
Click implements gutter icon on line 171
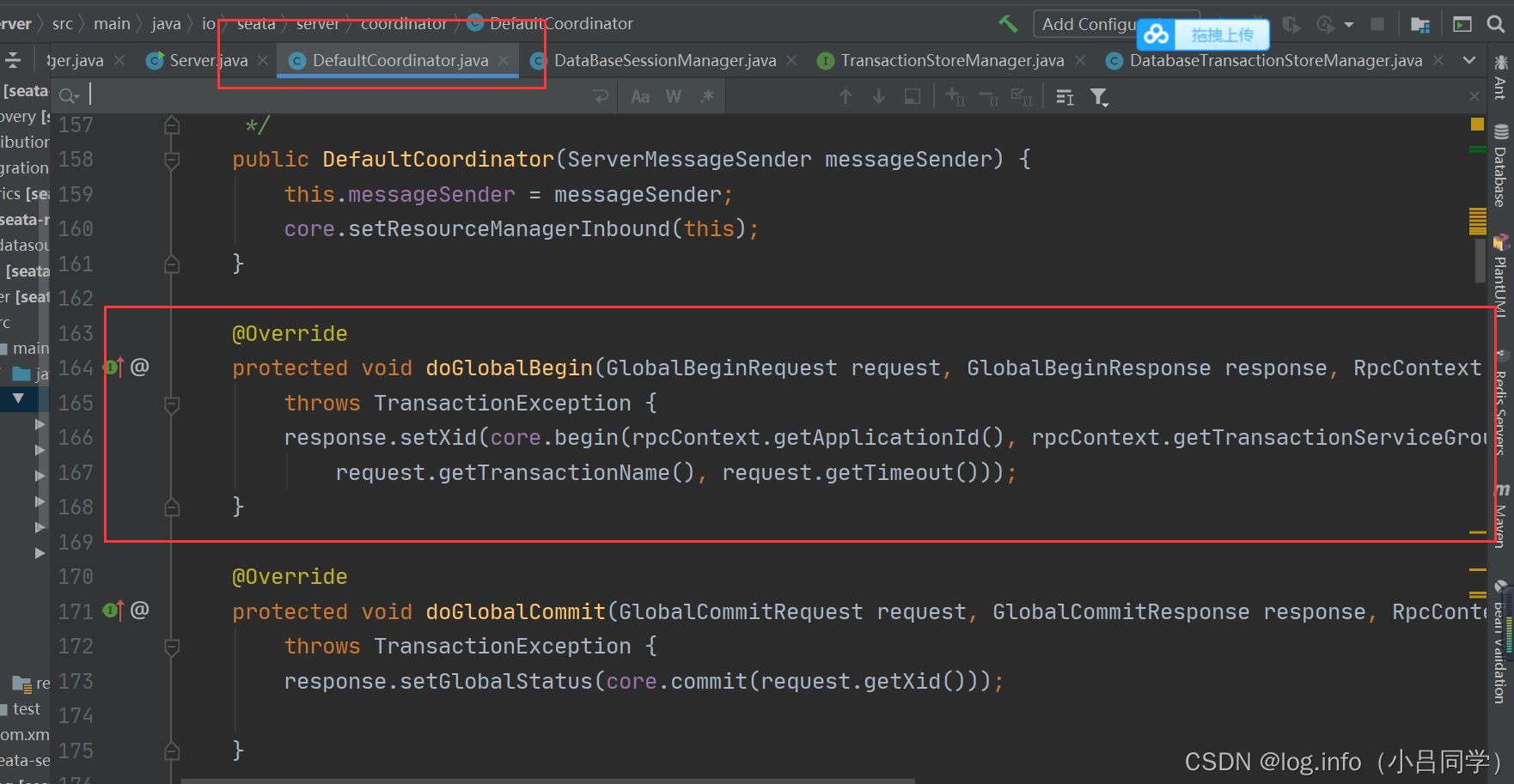click(x=113, y=611)
